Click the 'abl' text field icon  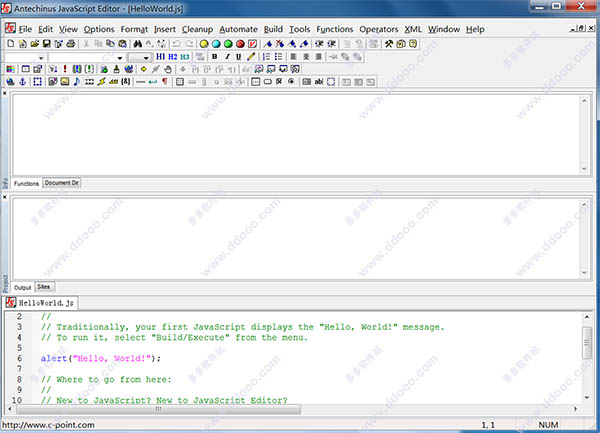319,81
